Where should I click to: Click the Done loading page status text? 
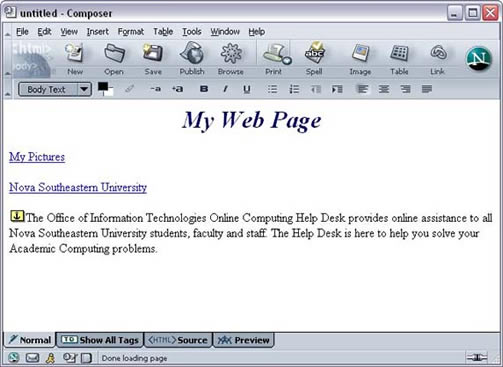click(x=134, y=358)
